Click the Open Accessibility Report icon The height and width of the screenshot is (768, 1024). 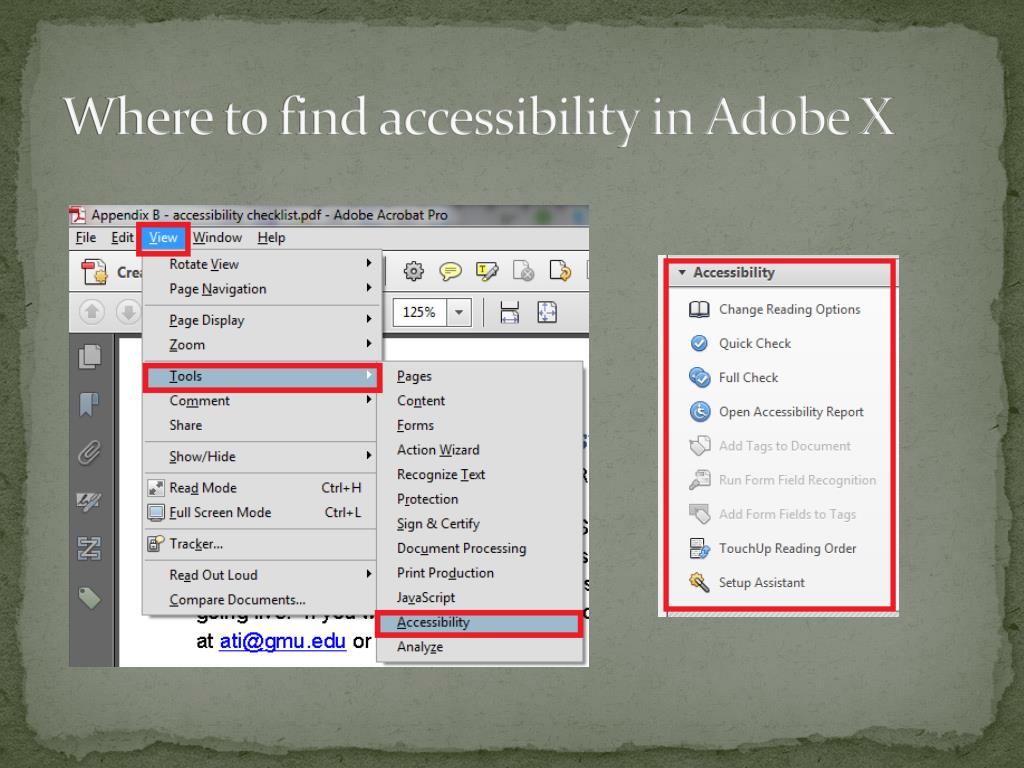click(699, 411)
